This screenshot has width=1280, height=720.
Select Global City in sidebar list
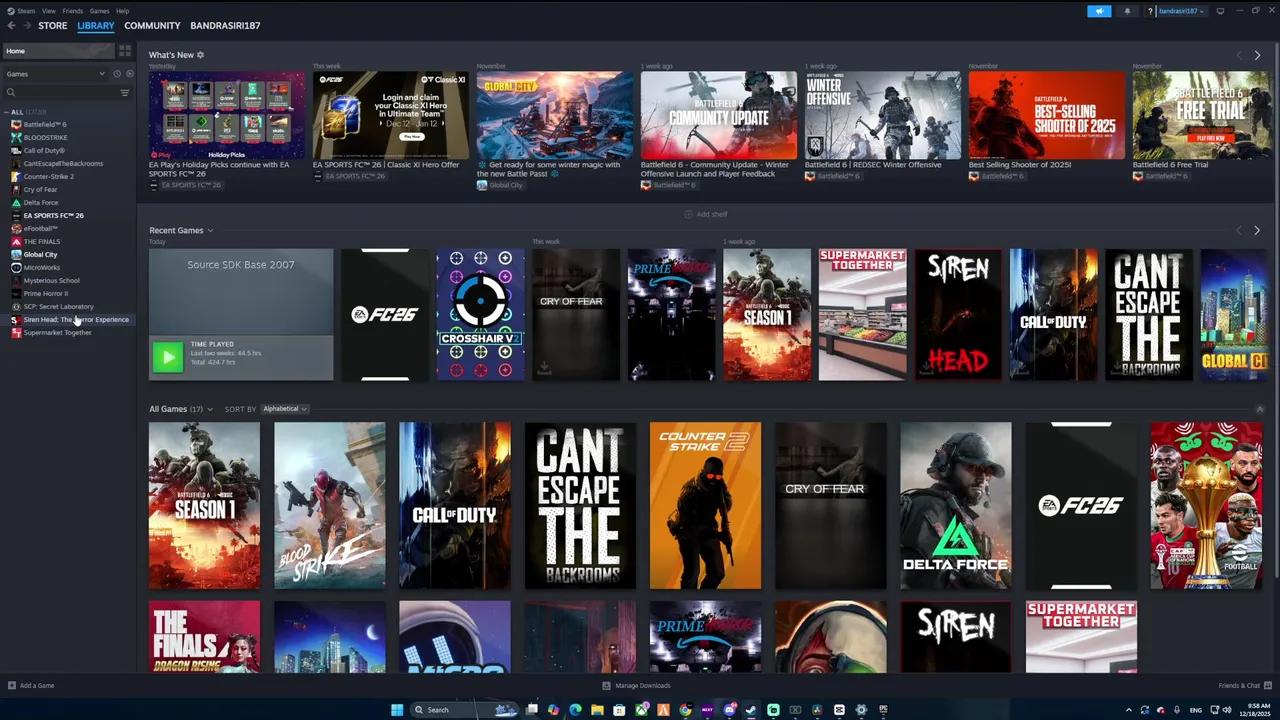pyautogui.click(x=40, y=254)
